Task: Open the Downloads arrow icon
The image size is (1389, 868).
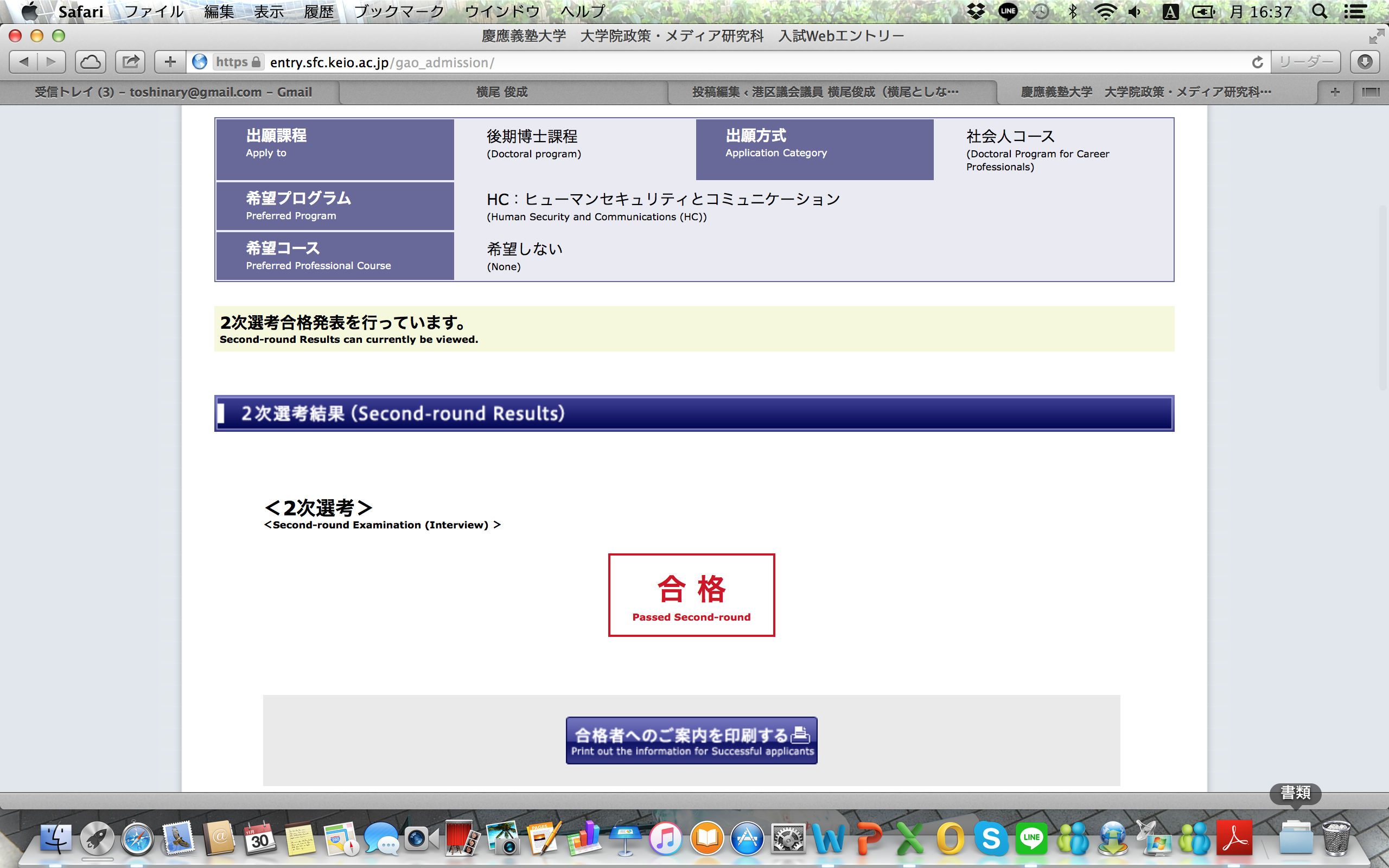Action: 1365,62
